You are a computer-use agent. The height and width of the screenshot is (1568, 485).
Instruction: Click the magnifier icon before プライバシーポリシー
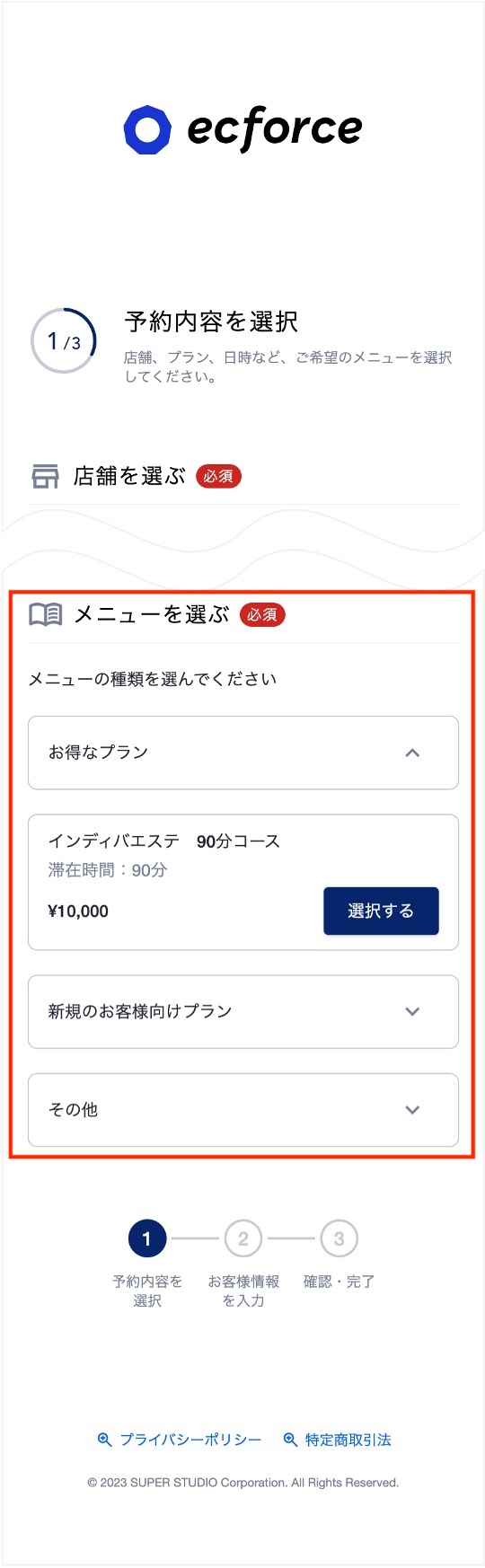coord(104,1440)
